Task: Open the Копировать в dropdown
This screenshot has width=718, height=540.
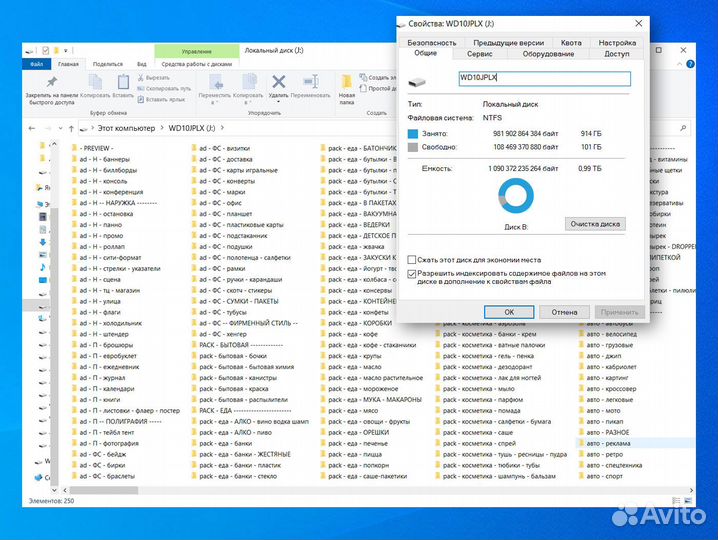Action: pyautogui.click(x=248, y=103)
